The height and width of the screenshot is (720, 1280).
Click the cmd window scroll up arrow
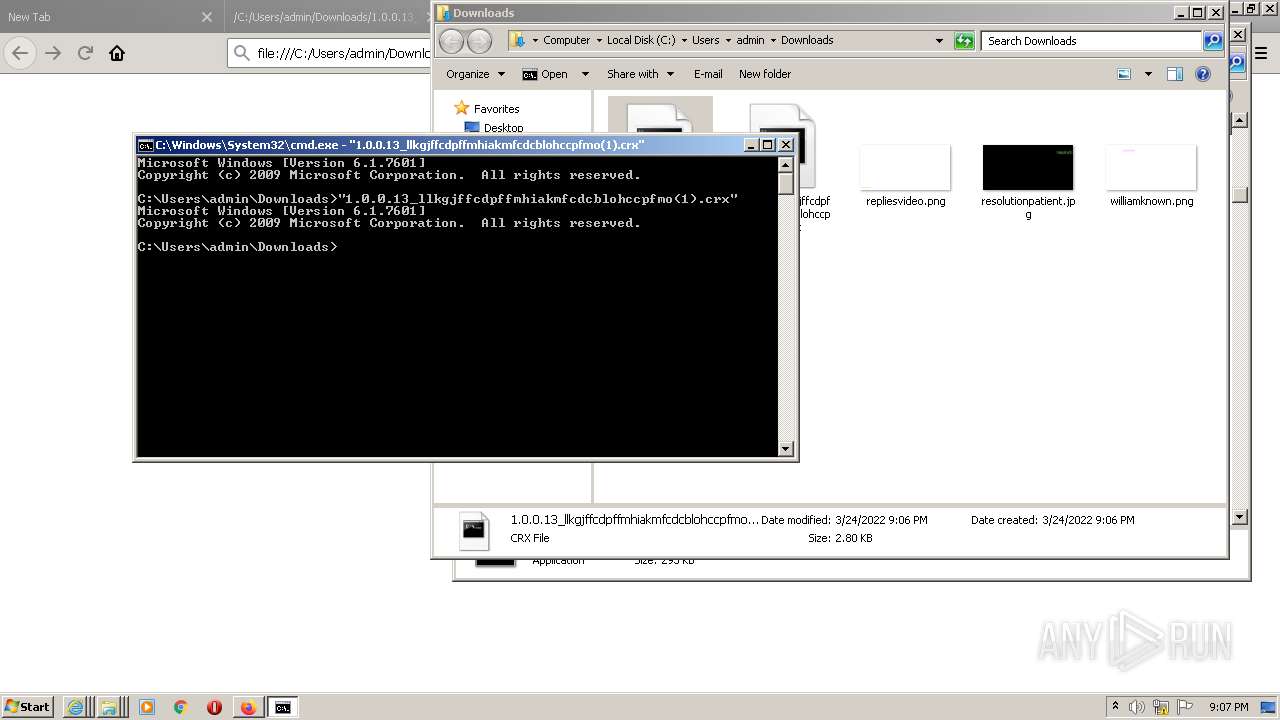pos(786,164)
